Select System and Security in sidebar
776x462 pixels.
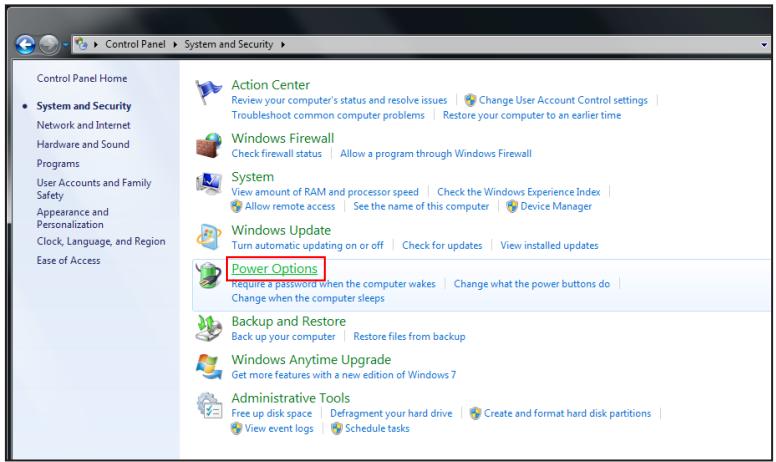[84, 106]
